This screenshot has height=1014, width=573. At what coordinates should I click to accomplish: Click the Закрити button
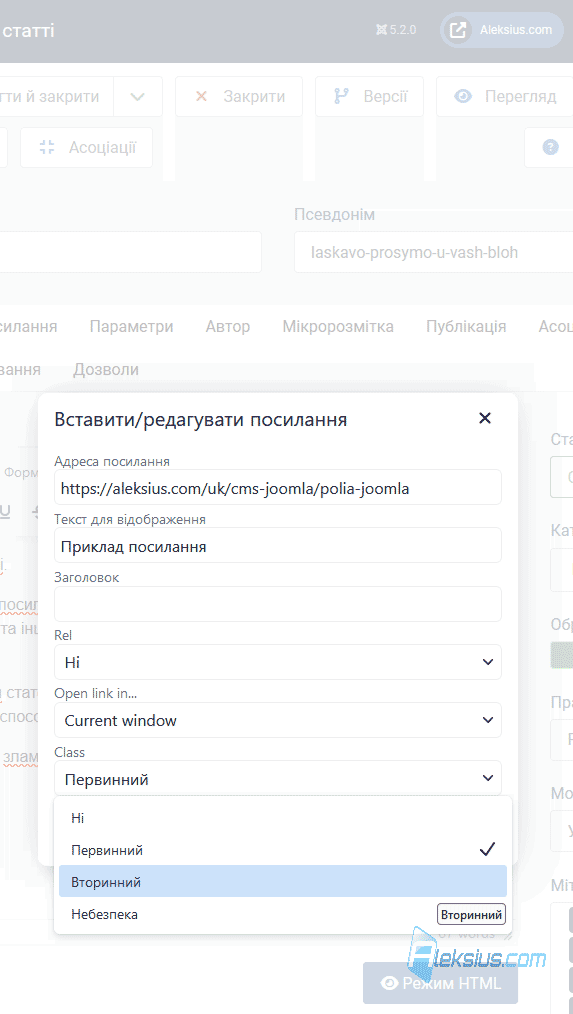(239, 96)
